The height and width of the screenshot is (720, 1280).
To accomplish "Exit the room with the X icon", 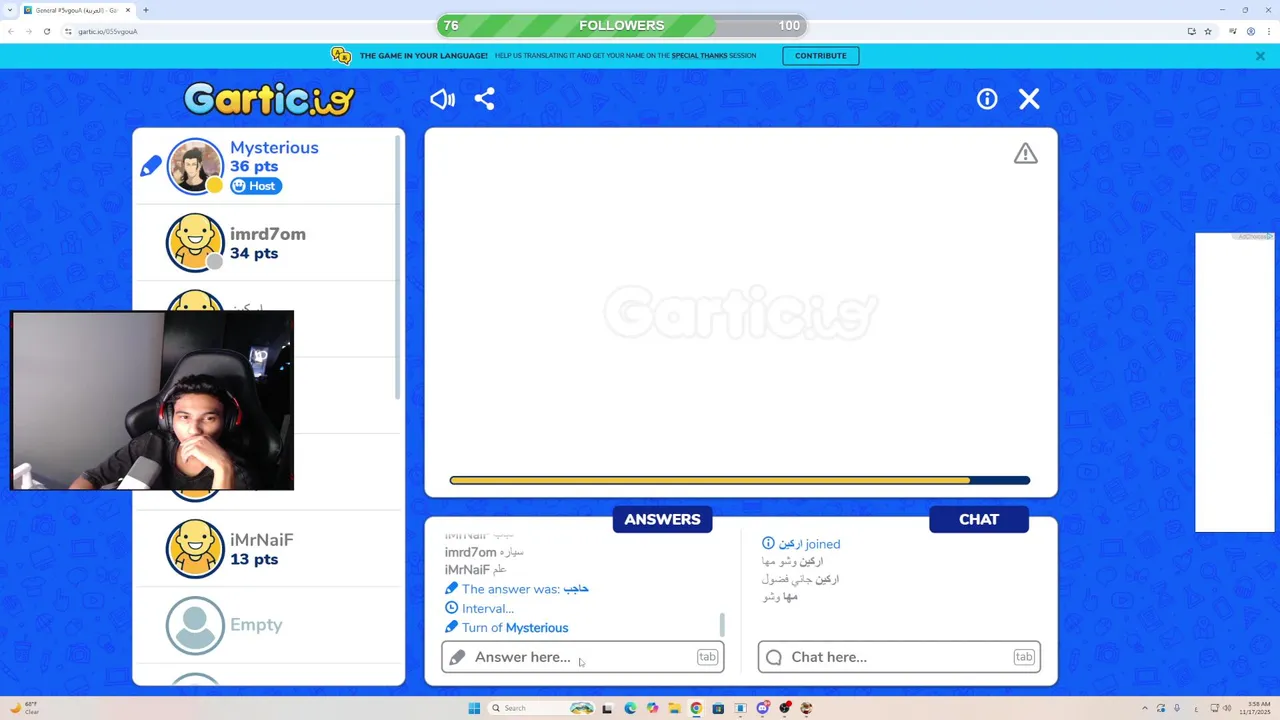I will click(x=1029, y=99).
